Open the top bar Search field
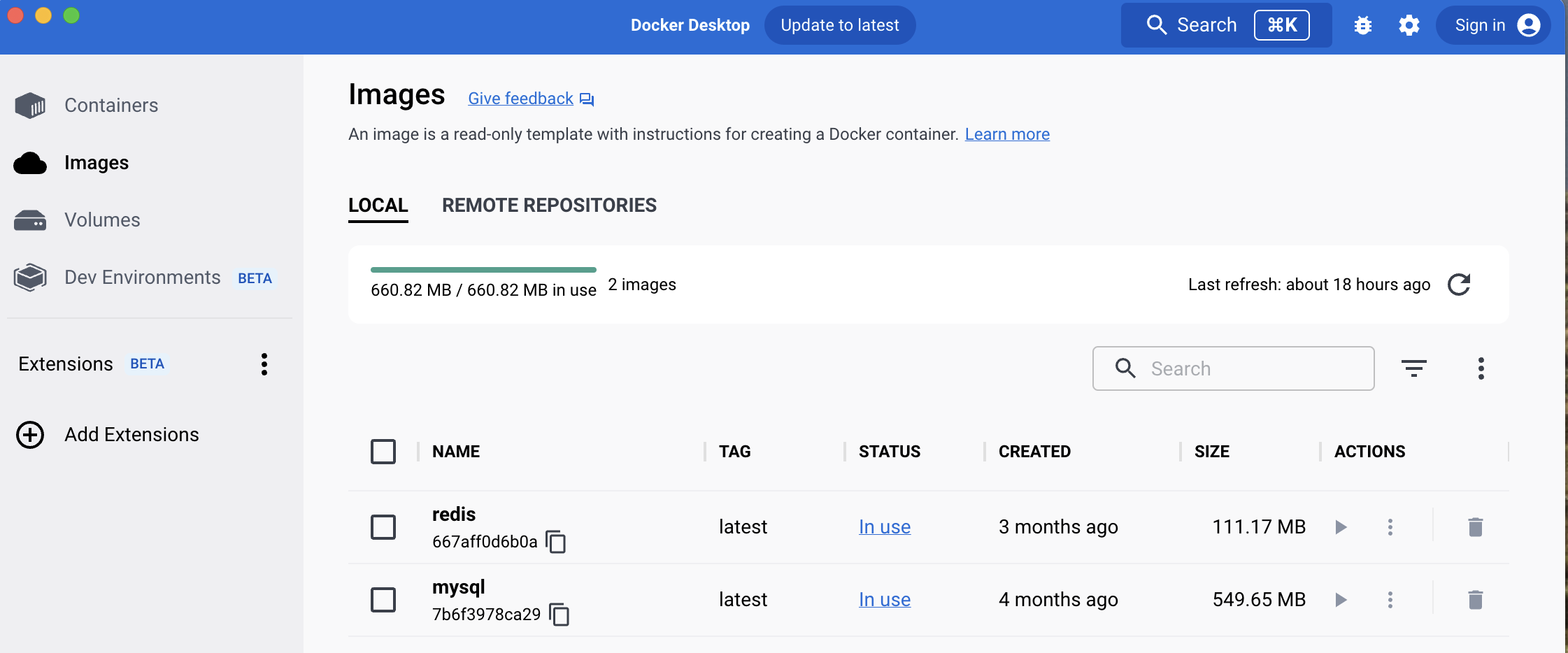 [1227, 25]
